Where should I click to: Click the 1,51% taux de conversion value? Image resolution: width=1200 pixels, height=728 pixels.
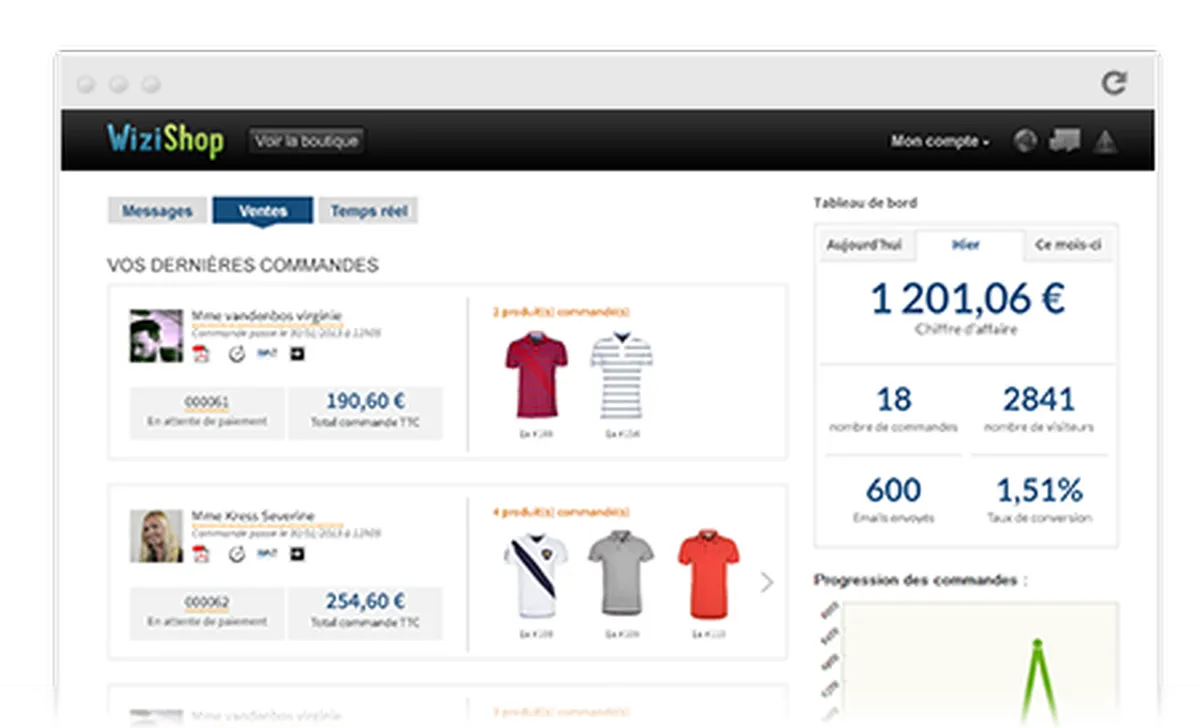[x=1039, y=491]
